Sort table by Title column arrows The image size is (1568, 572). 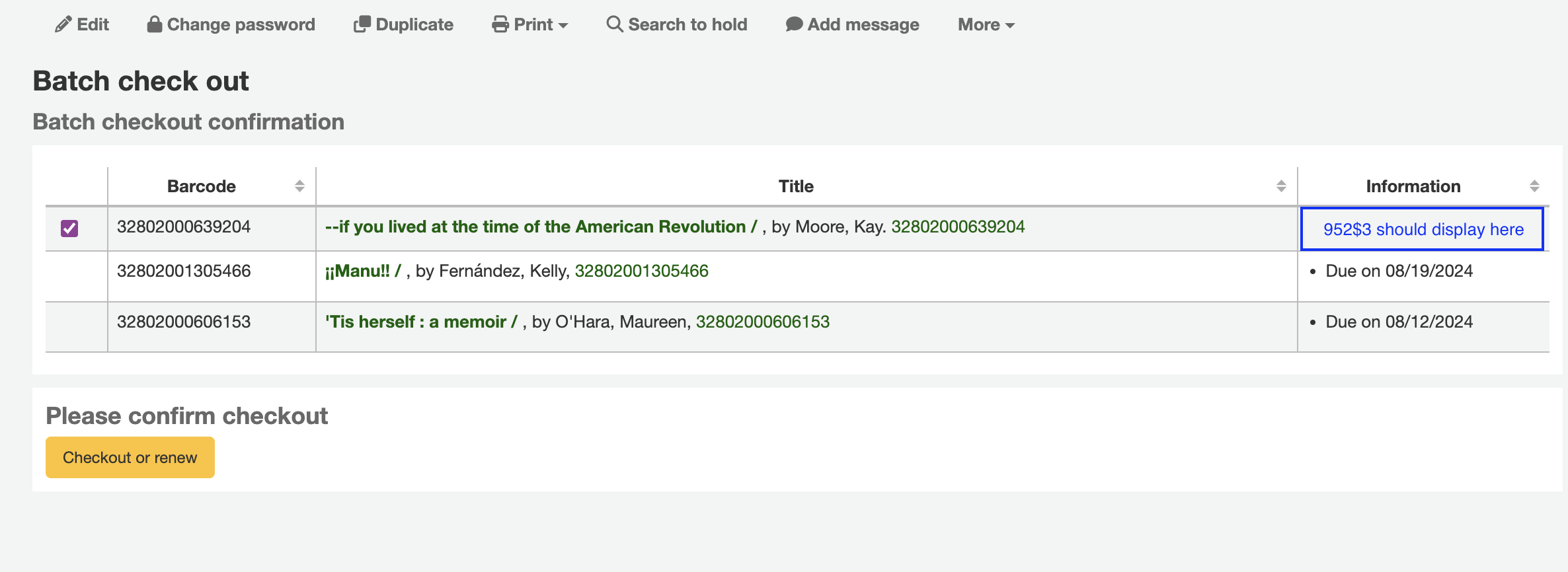click(1281, 186)
